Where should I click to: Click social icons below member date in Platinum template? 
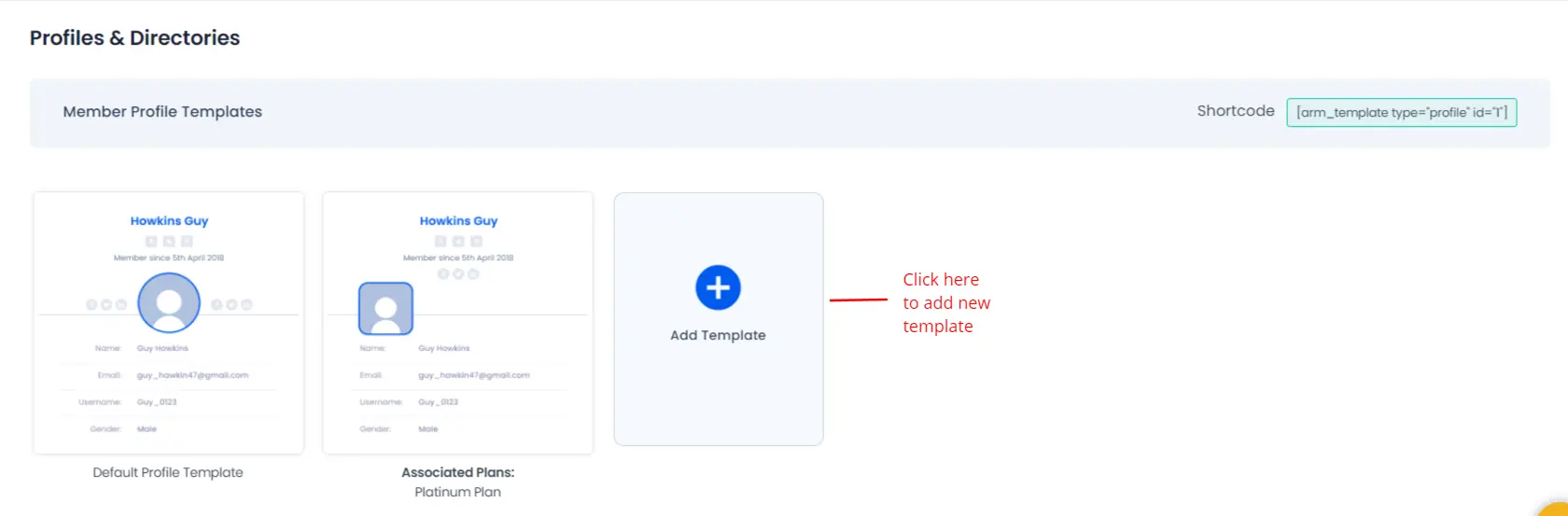coord(458,274)
